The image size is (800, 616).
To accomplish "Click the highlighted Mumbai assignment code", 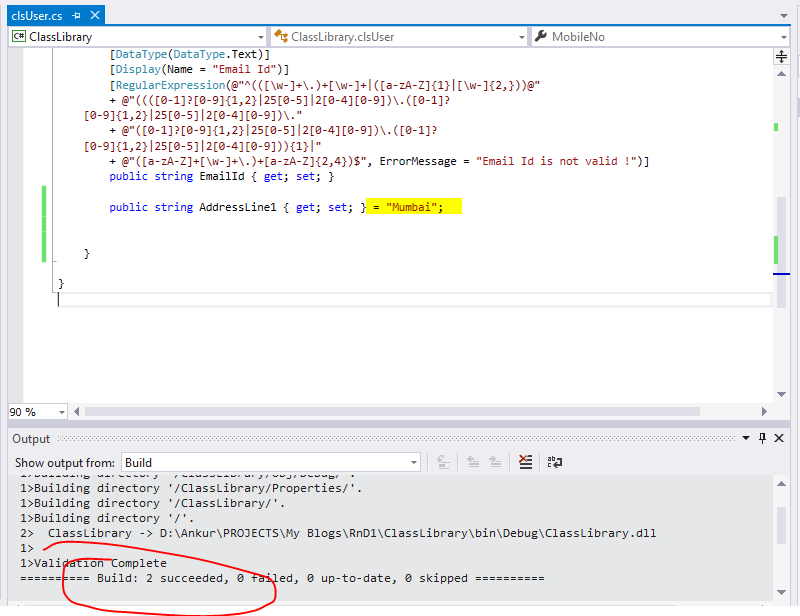I will pyautogui.click(x=415, y=207).
